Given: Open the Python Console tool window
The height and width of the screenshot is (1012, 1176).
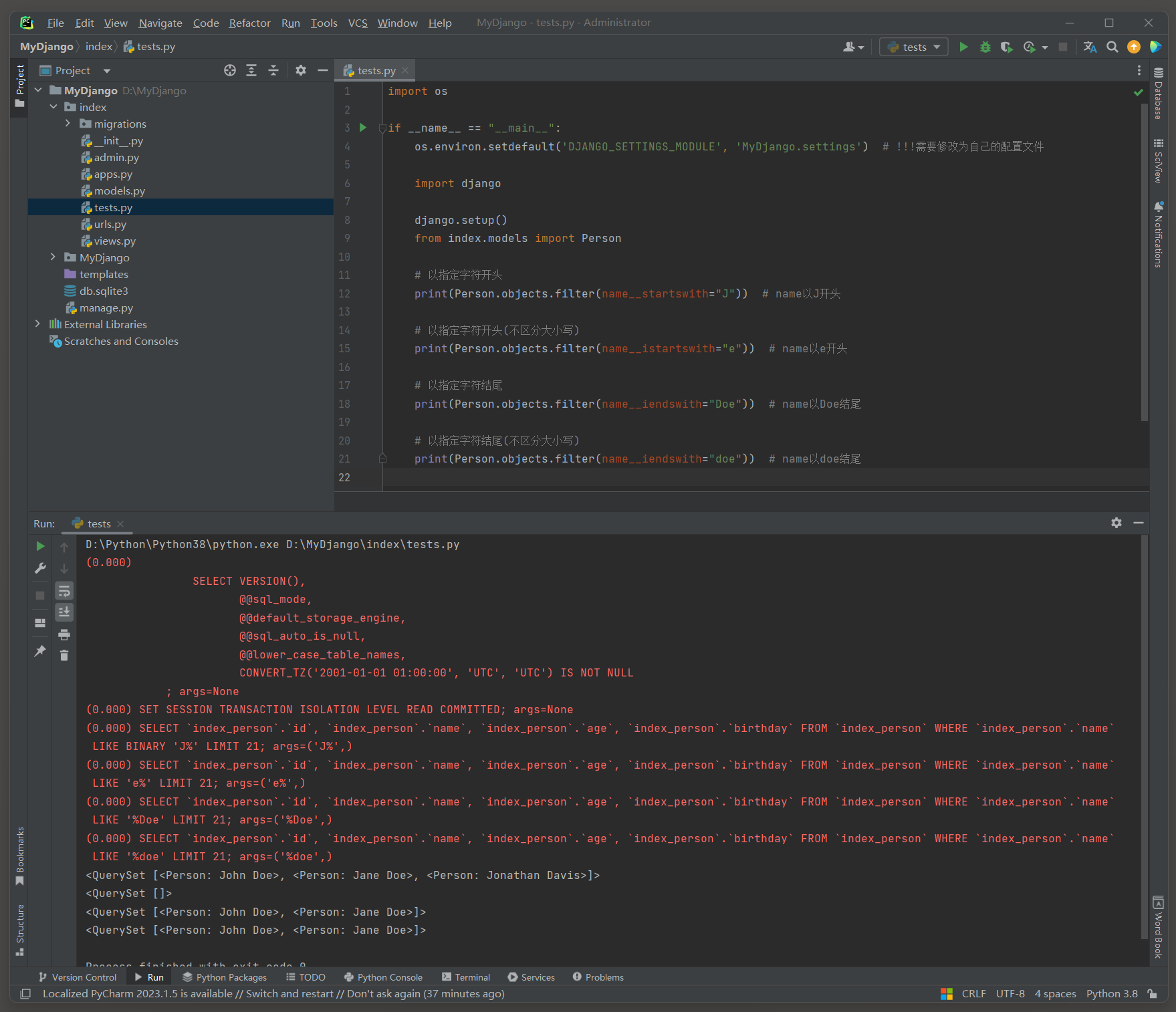Looking at the screenshot, I should [383, 977].
